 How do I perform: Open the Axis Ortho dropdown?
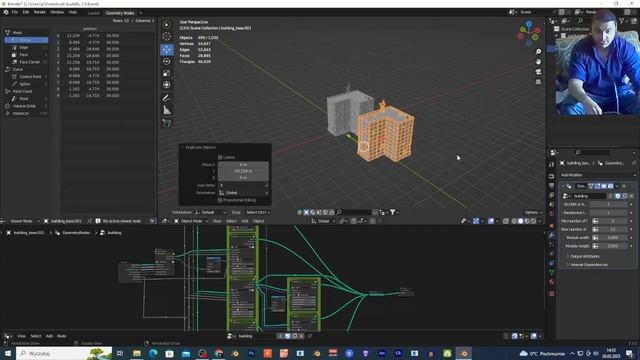click(x=243, y=185)
